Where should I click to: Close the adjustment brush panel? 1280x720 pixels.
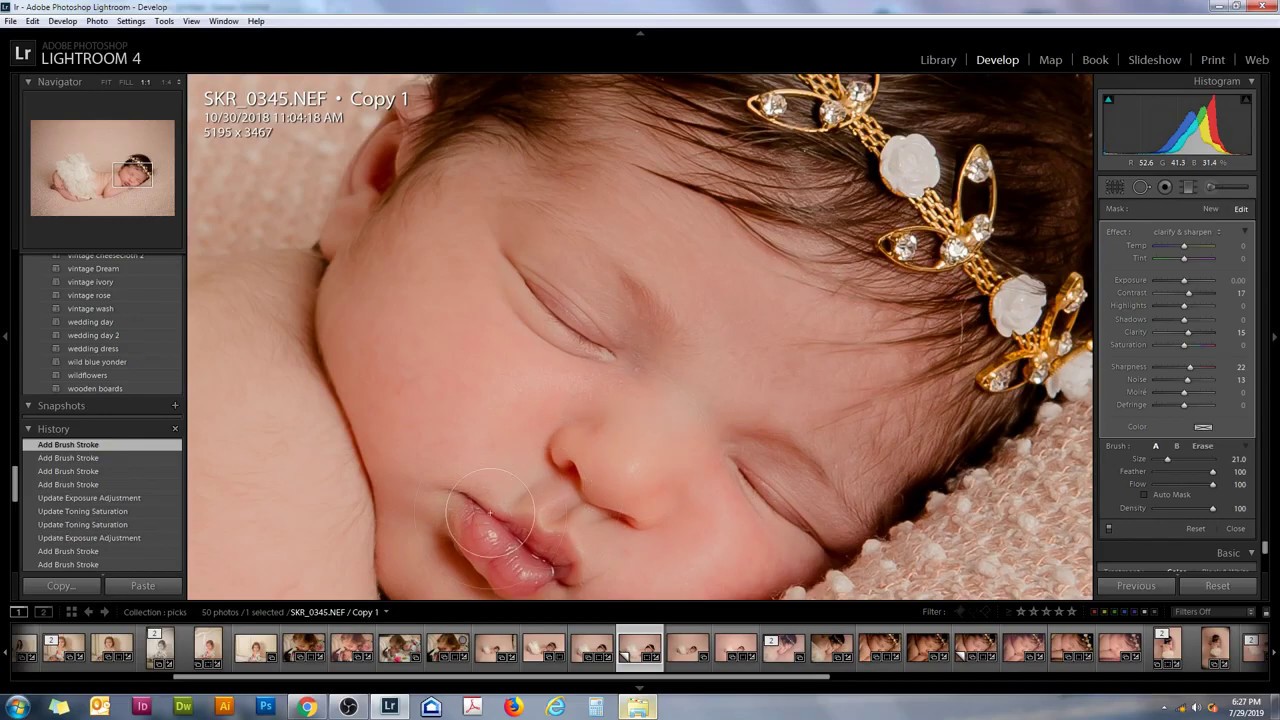(1236, 529)
